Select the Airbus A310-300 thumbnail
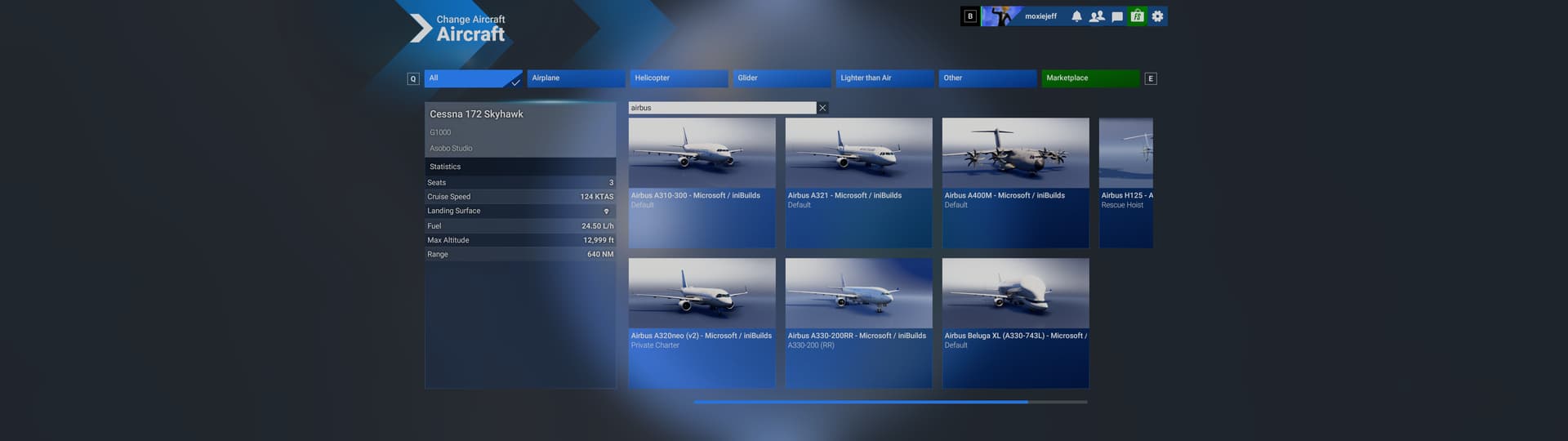Image resolution: width=1568 pixels, height=441 pixels. coord(702,154)
